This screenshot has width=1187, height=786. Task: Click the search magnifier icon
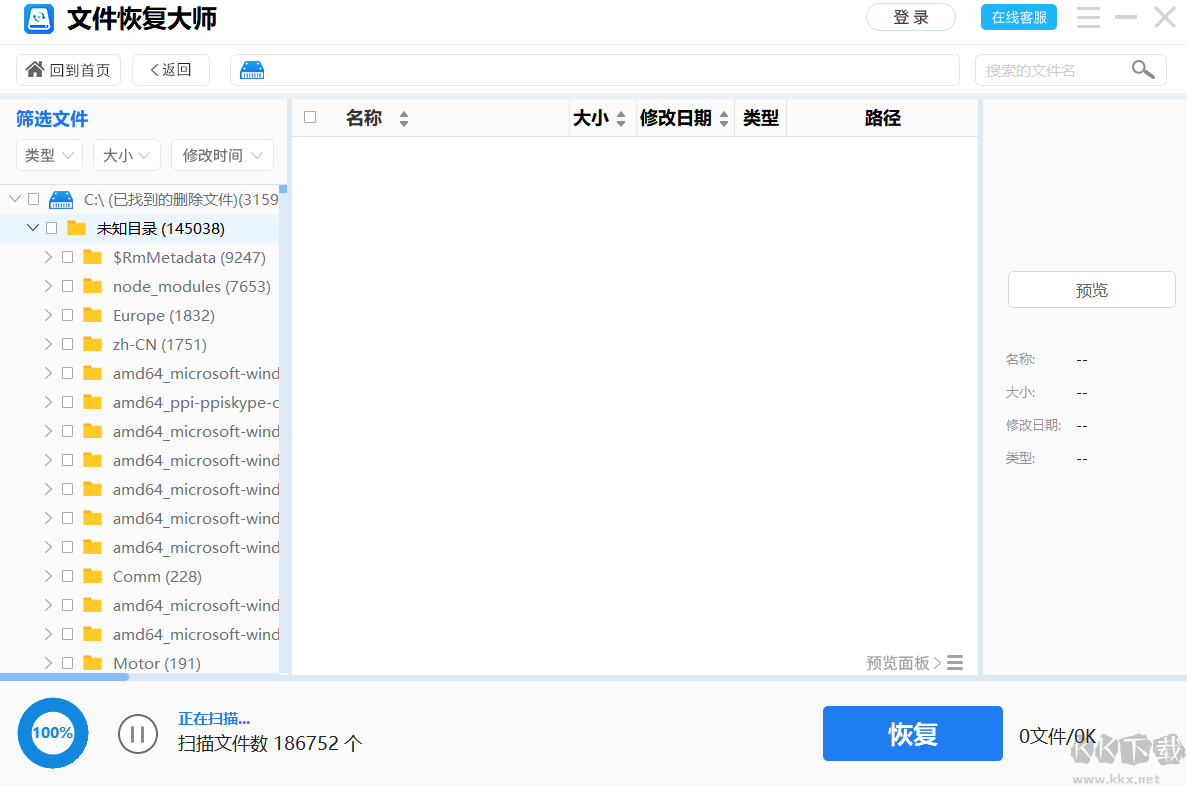click(1143, 70)
